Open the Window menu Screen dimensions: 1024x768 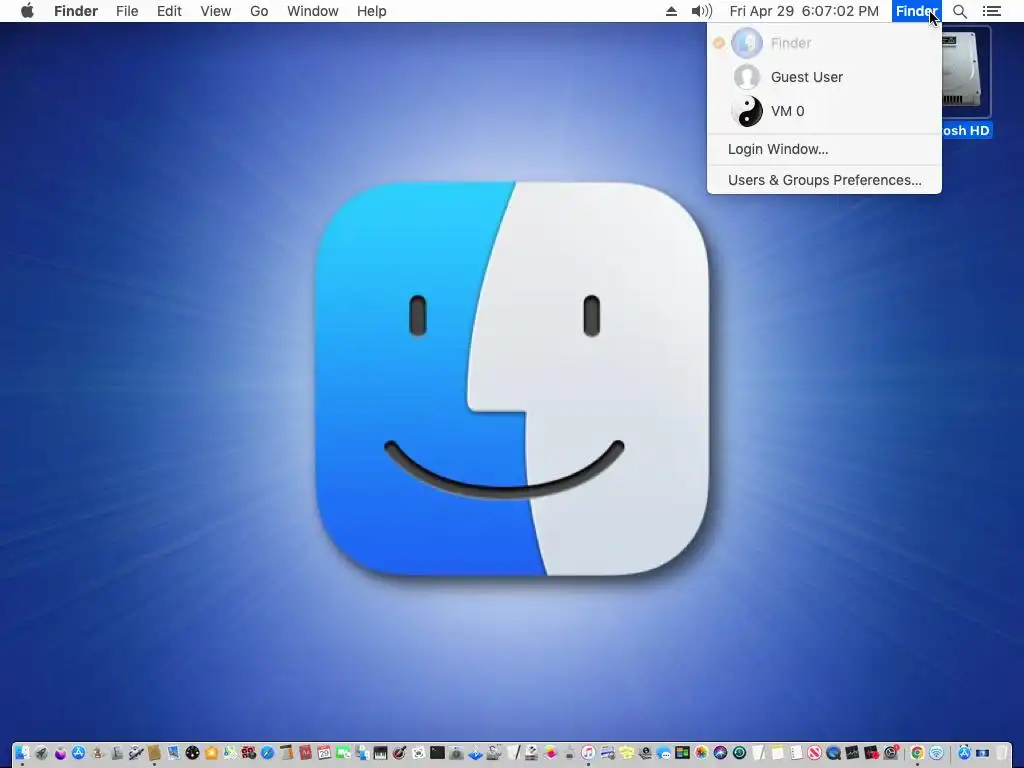click(313, 11)
